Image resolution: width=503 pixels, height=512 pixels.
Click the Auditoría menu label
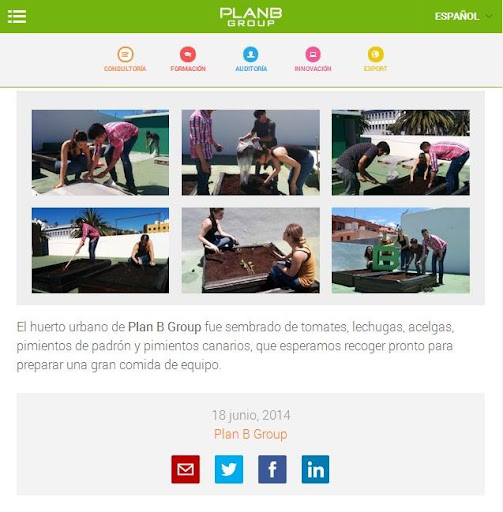pyautogui.click(x=251, y=69)
